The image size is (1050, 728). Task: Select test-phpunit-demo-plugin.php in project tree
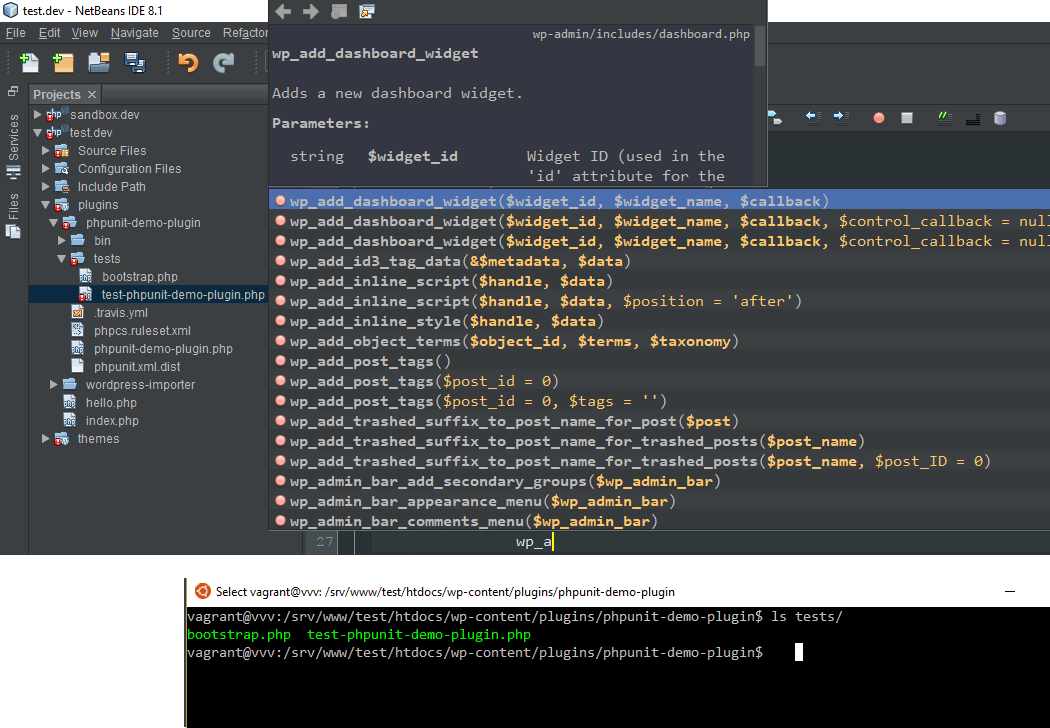pos(183,295)
